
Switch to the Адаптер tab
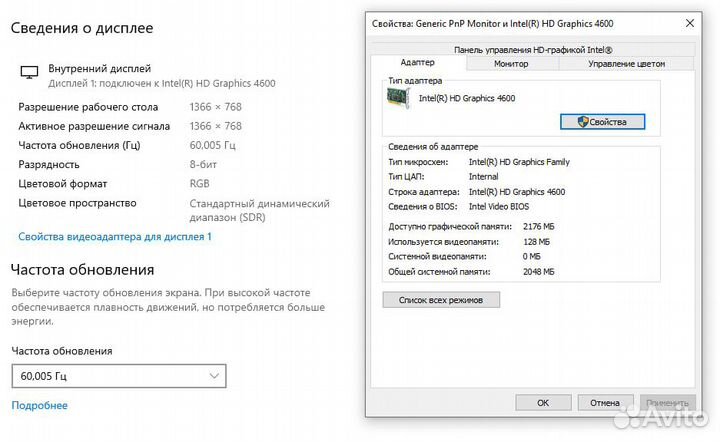click(x=417, y=62)
